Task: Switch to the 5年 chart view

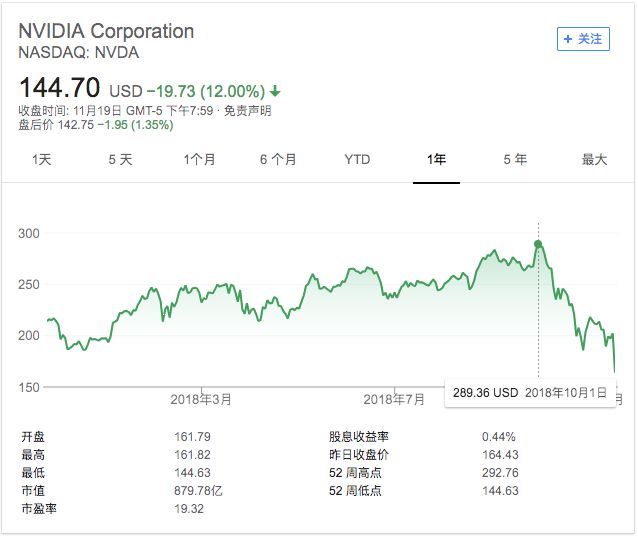Action: 515,160
